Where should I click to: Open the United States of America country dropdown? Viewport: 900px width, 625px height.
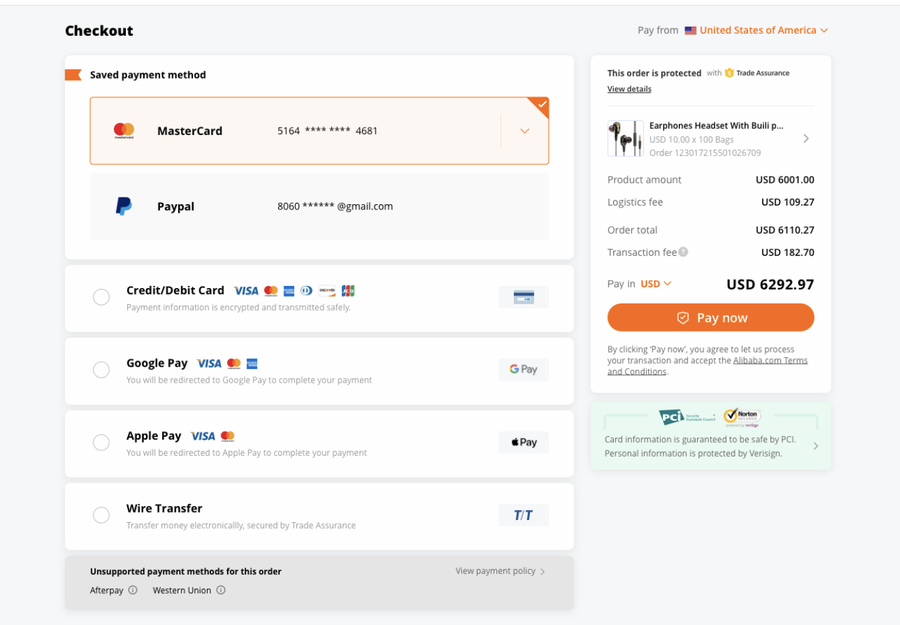click(x=763, y=30)
